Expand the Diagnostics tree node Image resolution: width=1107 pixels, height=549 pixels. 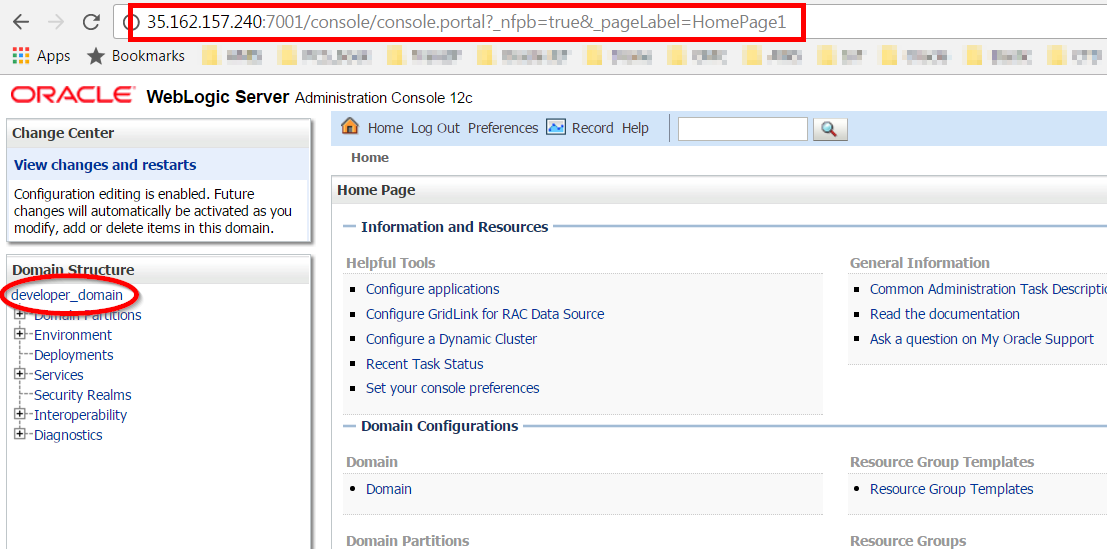[19, 435]
